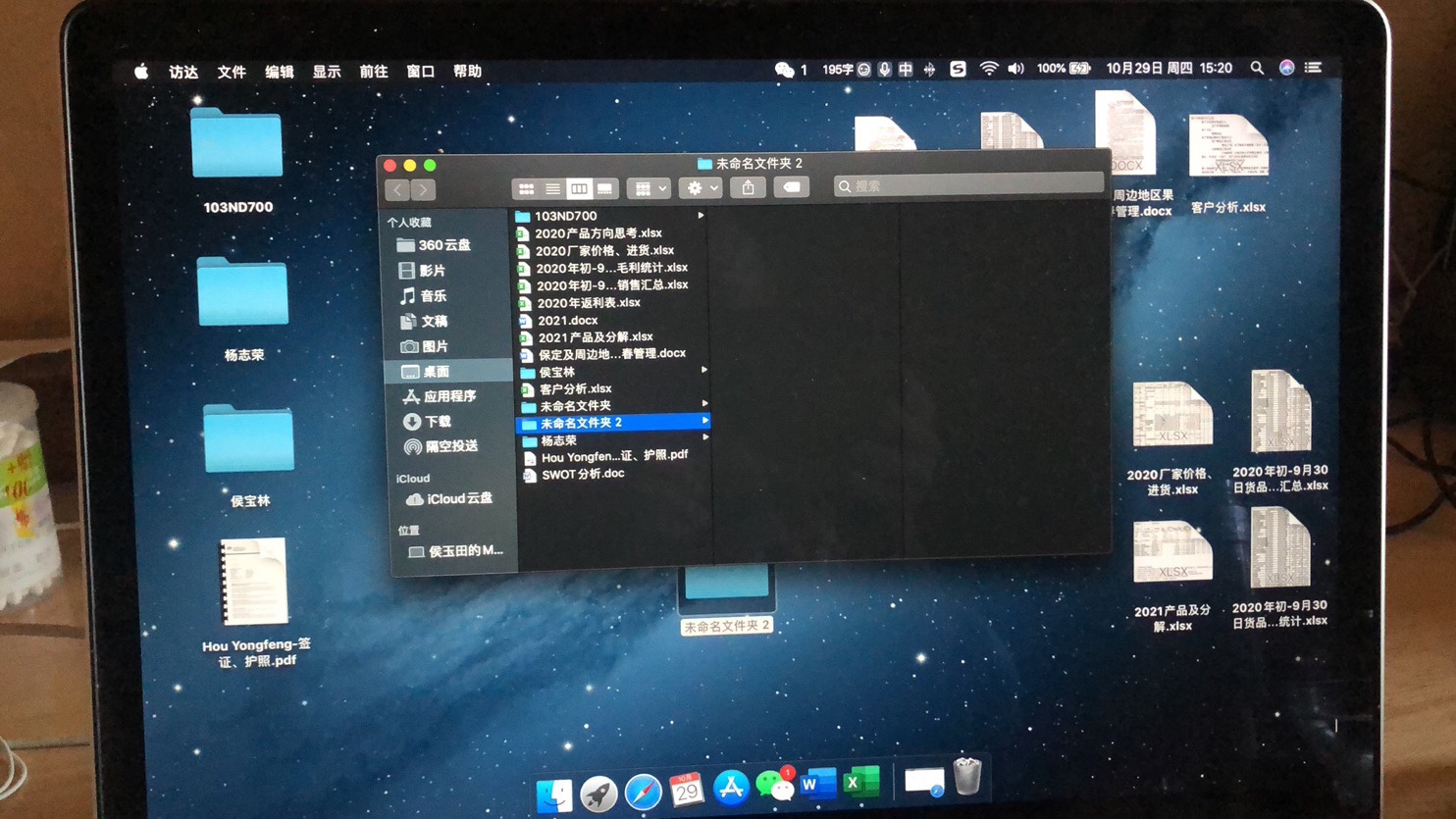Open the 编辑 menu
Image resolution: width=1456 pixels, height=819 pixels.
pyautogui.click(x=279, y=72)
